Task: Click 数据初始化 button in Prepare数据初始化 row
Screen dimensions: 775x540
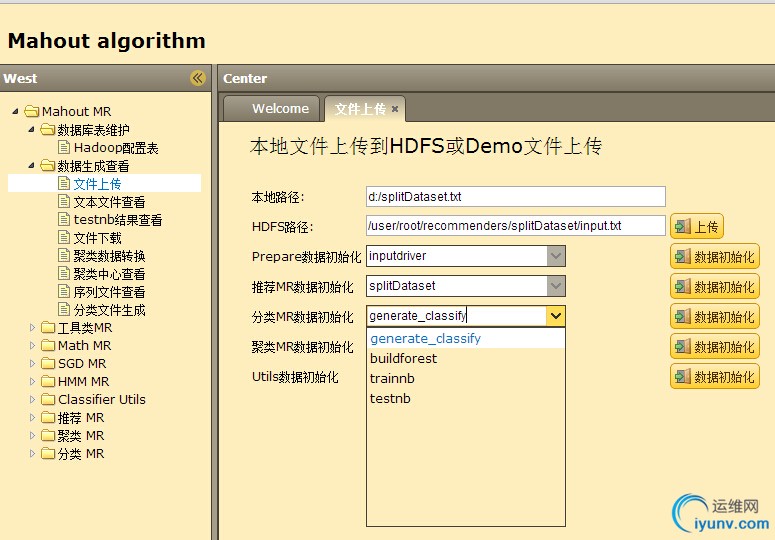Action: (715, 256)
